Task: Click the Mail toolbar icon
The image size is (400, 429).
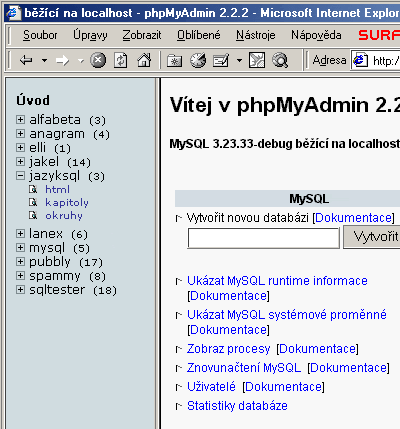Action: pyautogui.click(x=221, y=61)
